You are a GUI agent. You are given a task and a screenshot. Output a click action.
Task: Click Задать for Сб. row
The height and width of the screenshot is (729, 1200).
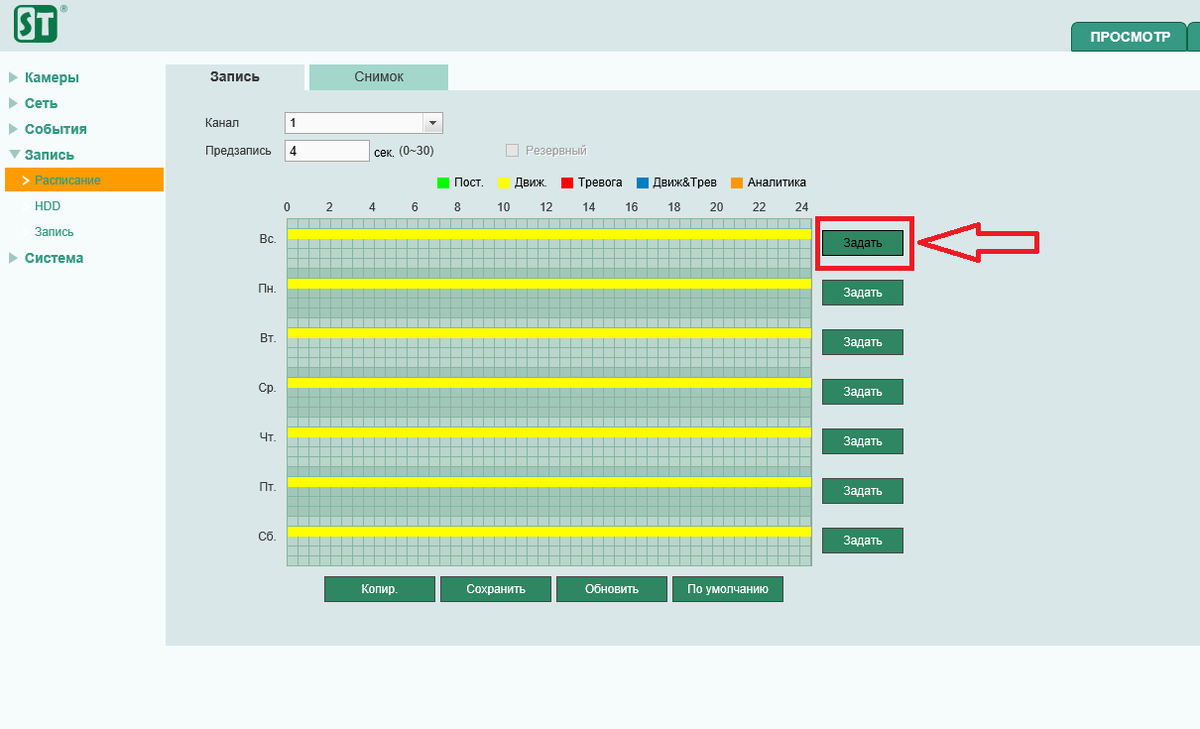(x=862, y=540)
